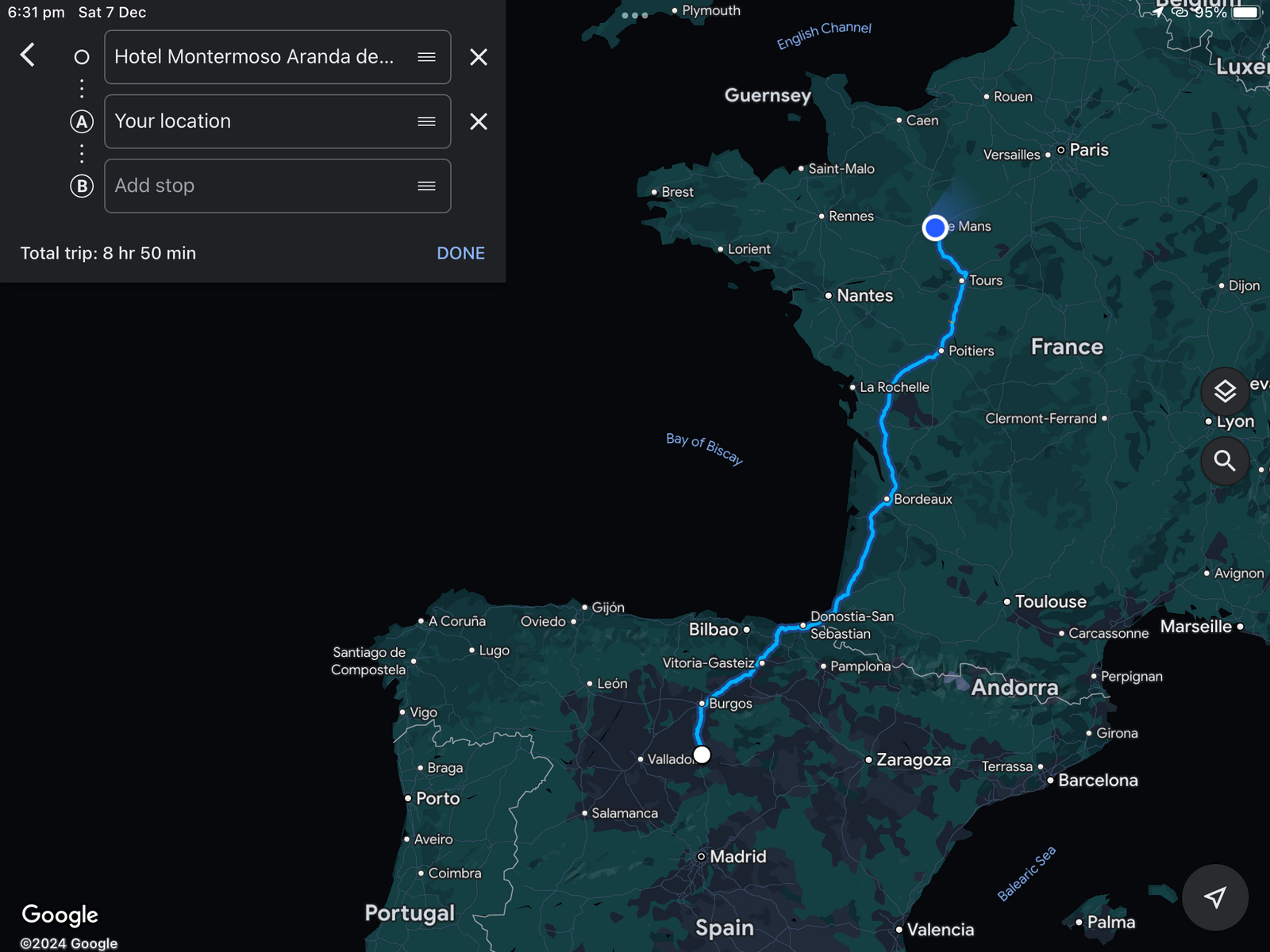Select Porto on the map
Viewport: 1270px width, 952px height.
[437, 798]
